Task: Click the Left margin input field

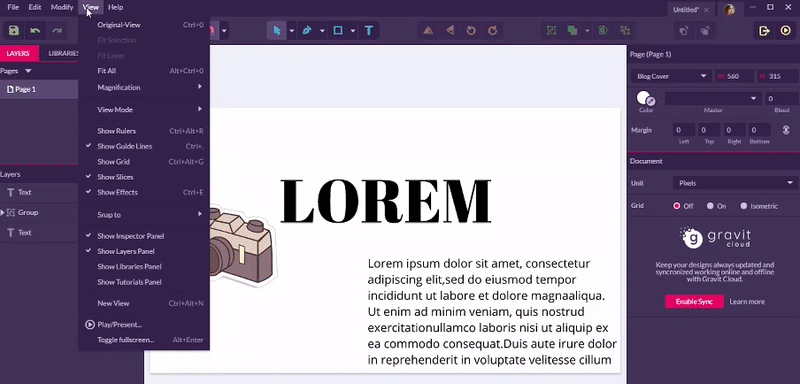Action: (x=684, y=130)
